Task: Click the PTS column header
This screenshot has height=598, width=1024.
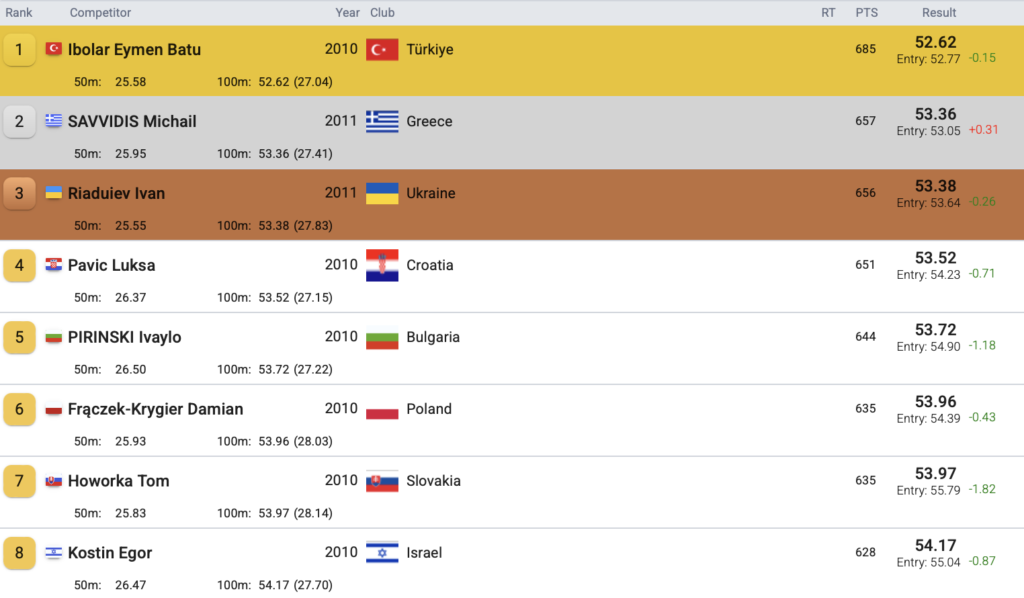Action: [x=866, y=13]
